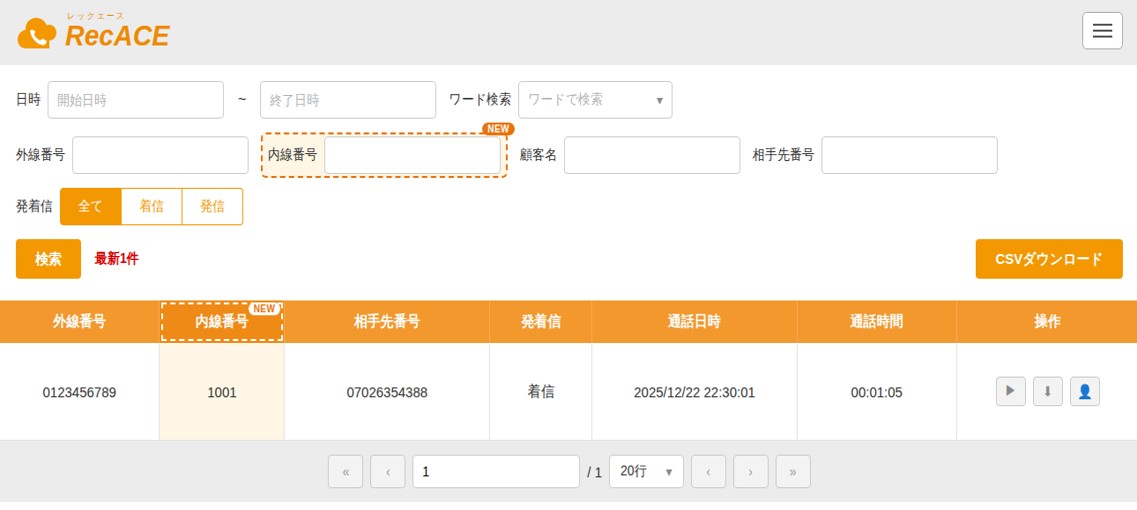Download the recording for the 1001 row
This screenshot has height=510, width=1137.
pos(1047,392)
